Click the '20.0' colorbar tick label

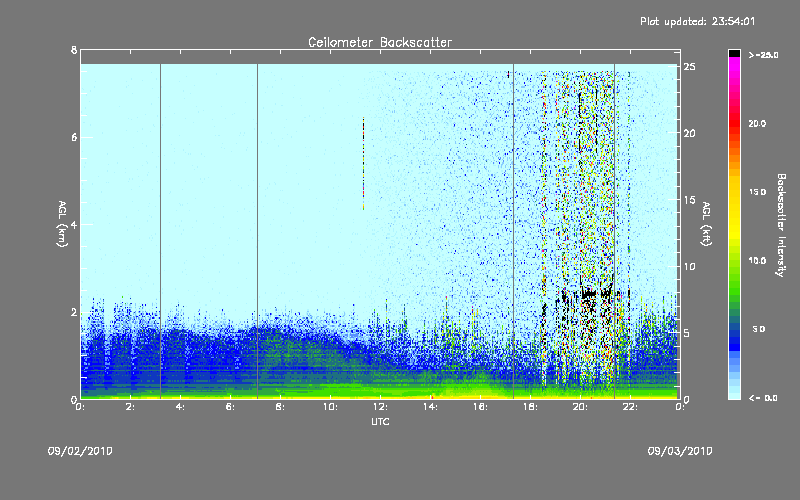[757, 123]
